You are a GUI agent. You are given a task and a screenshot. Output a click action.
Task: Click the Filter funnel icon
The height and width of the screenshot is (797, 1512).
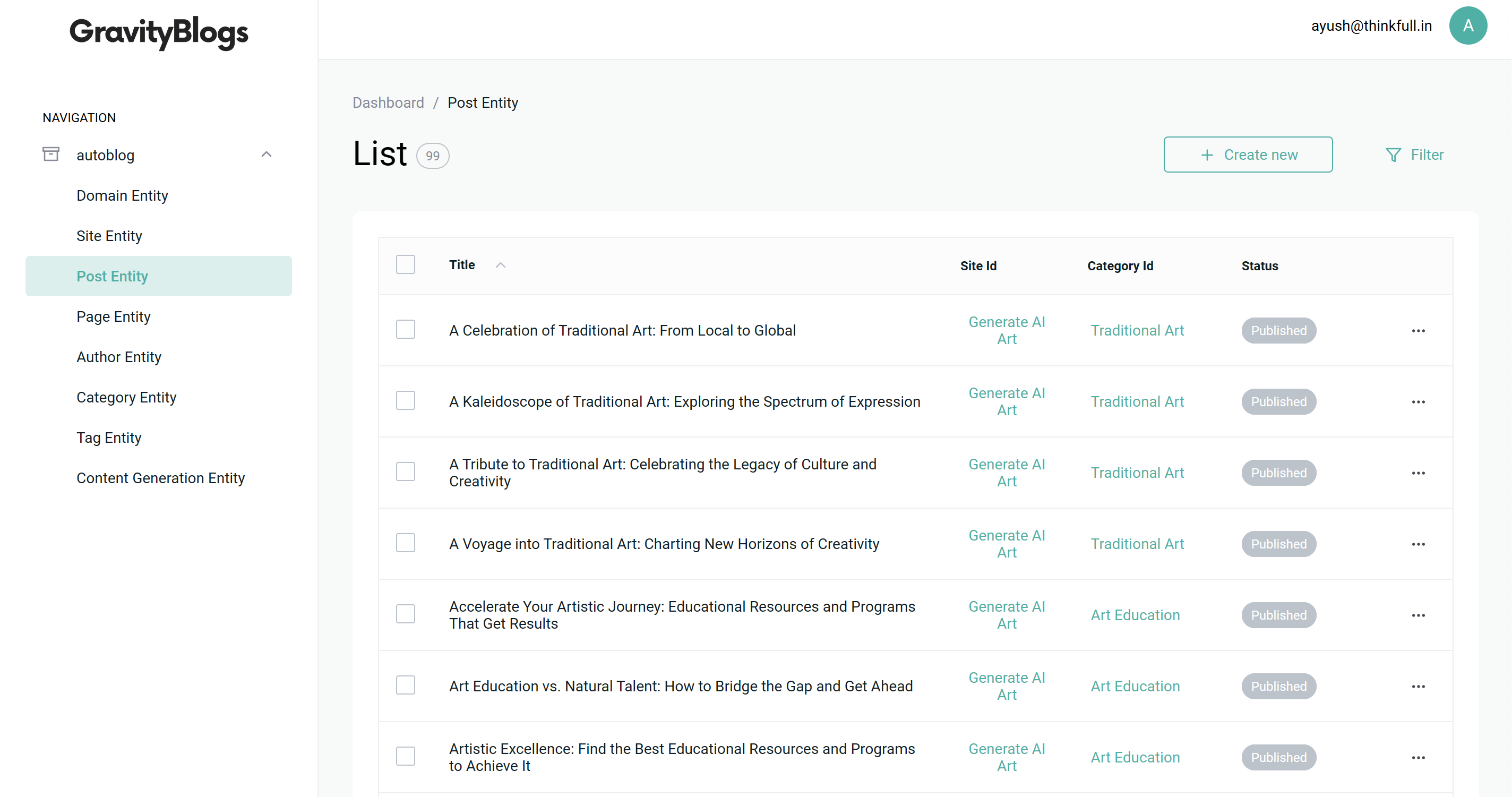pos(1393,155)
